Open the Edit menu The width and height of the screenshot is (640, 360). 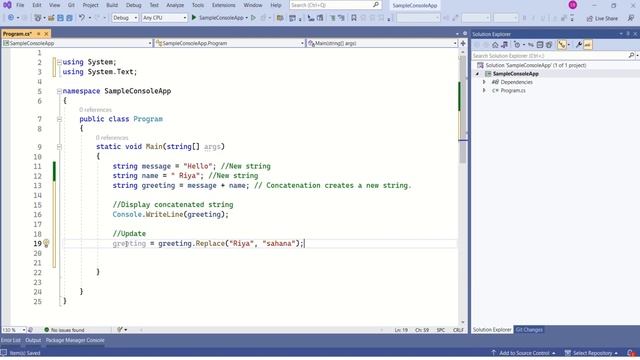click(37, 5)
